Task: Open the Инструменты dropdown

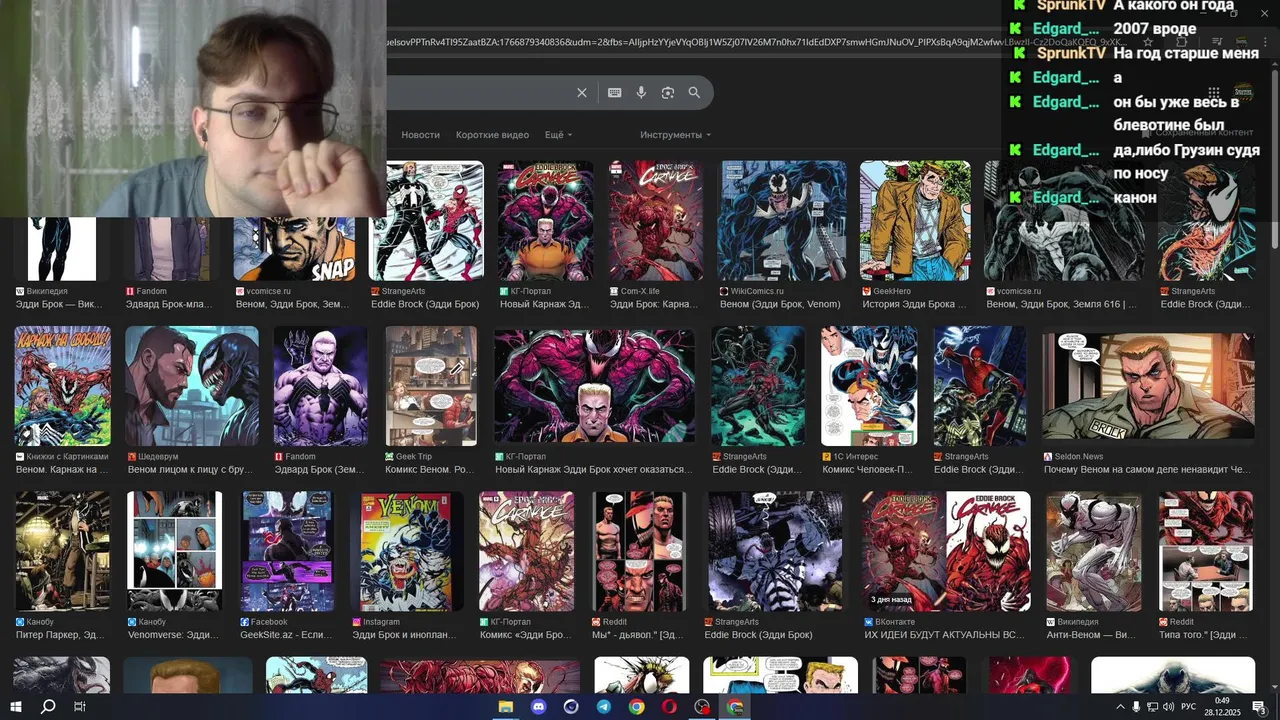Action: tap(676, 135)
